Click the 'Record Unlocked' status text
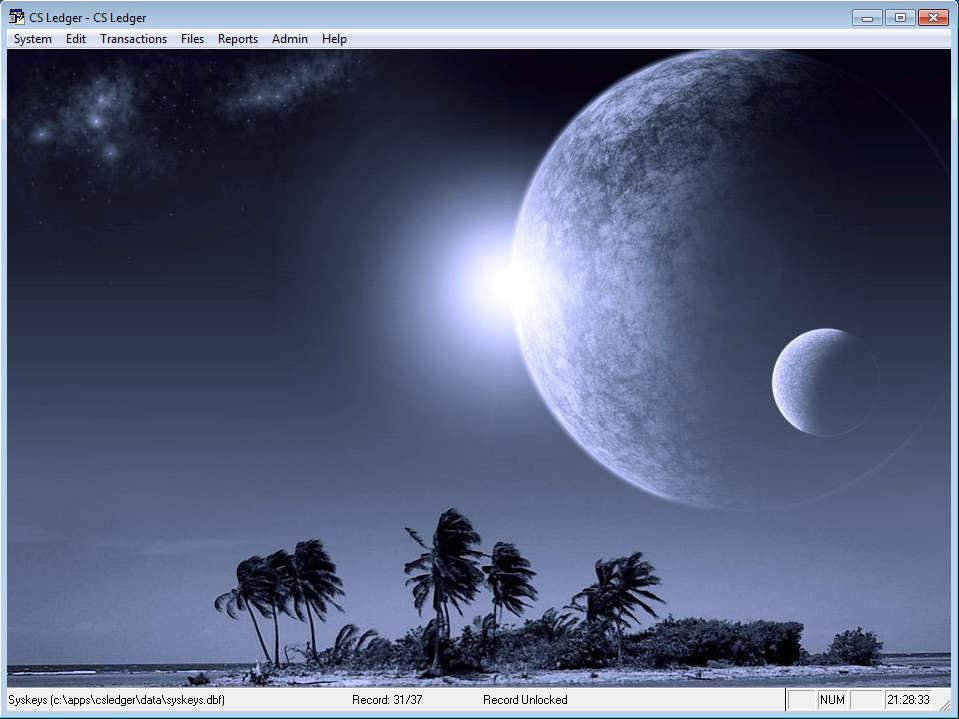 tap(525, 699)
